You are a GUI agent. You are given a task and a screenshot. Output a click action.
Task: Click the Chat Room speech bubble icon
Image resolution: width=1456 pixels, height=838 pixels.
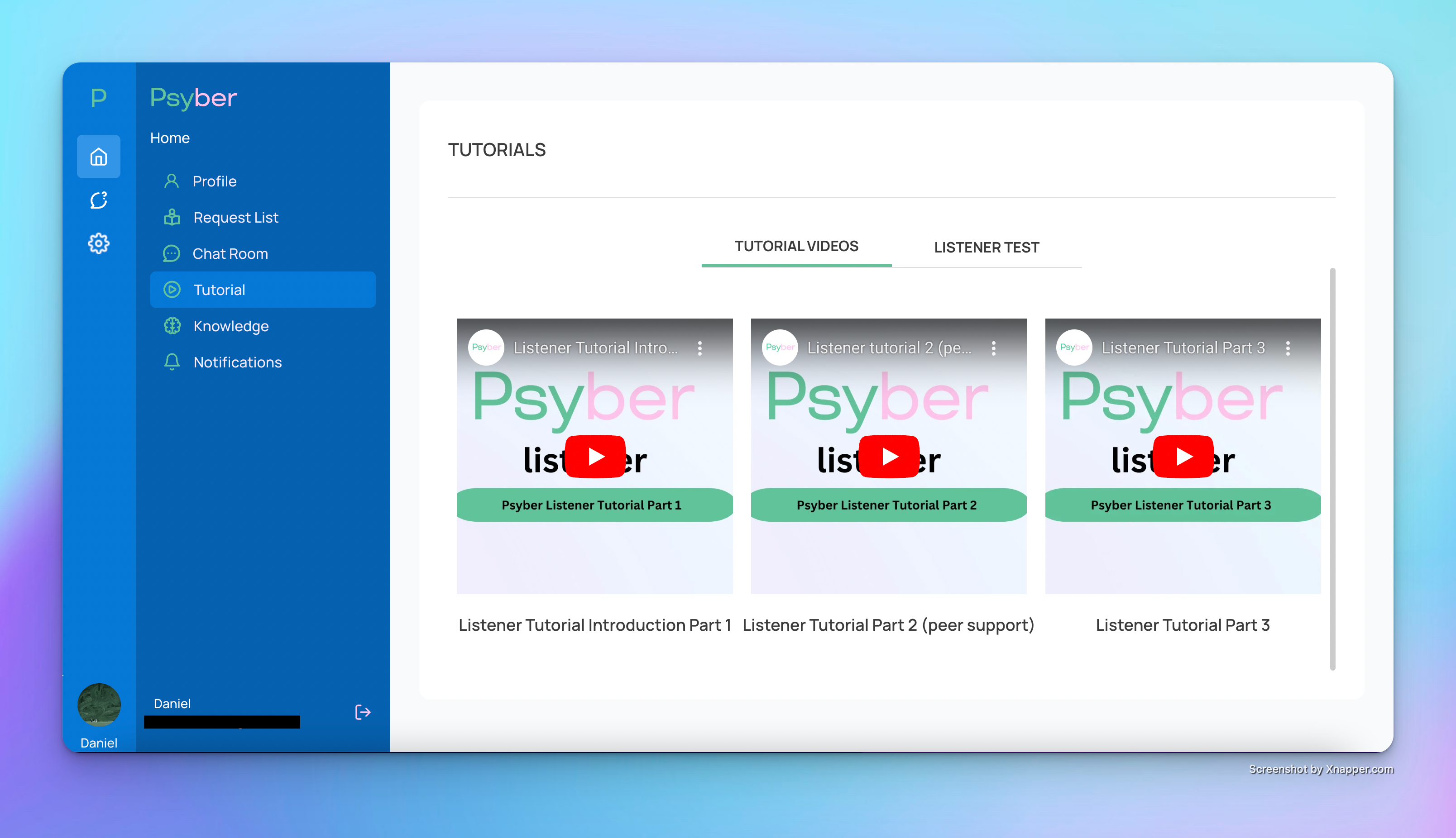coord(172,254)
